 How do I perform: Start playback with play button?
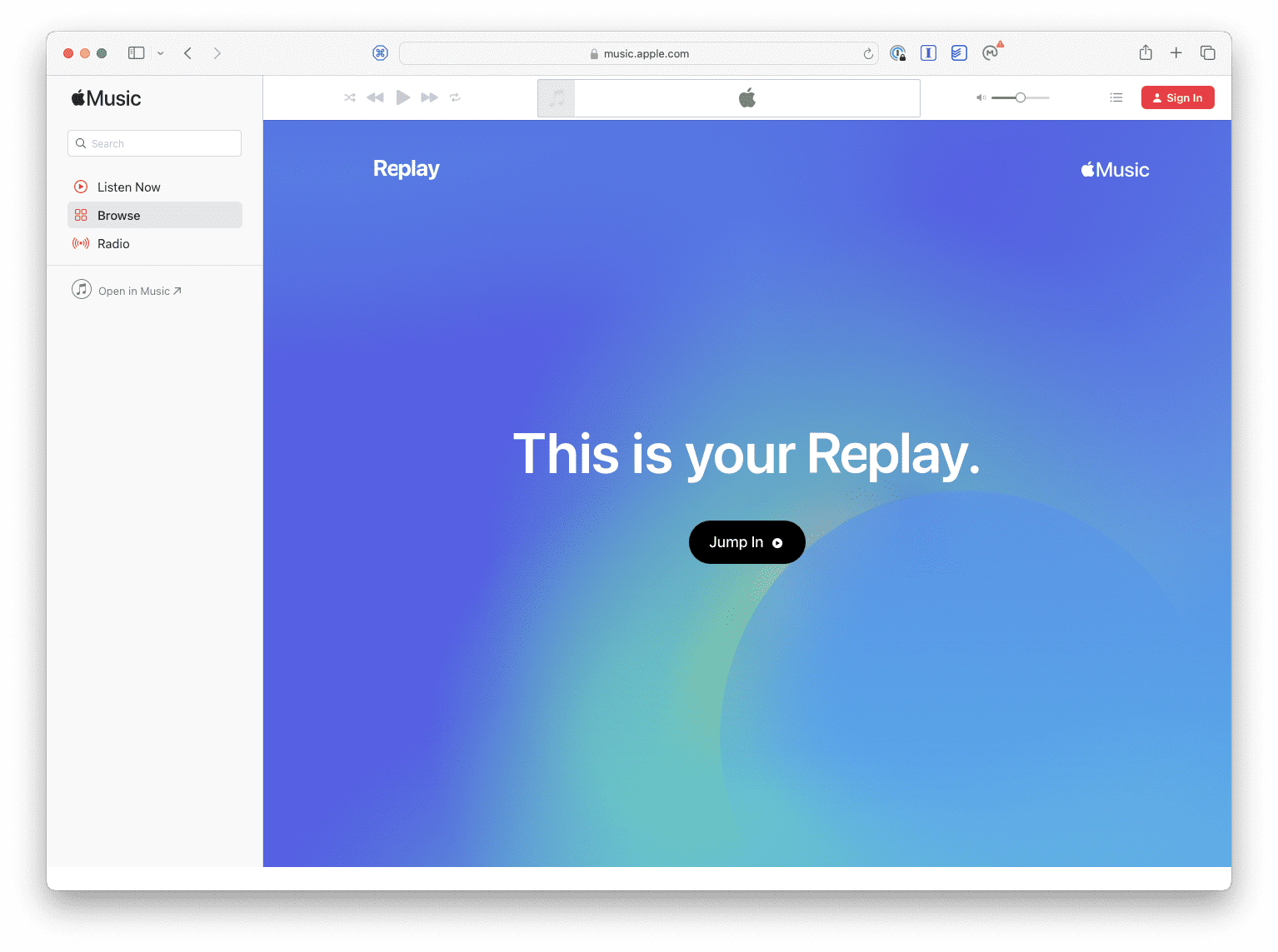tap(402, 97)
